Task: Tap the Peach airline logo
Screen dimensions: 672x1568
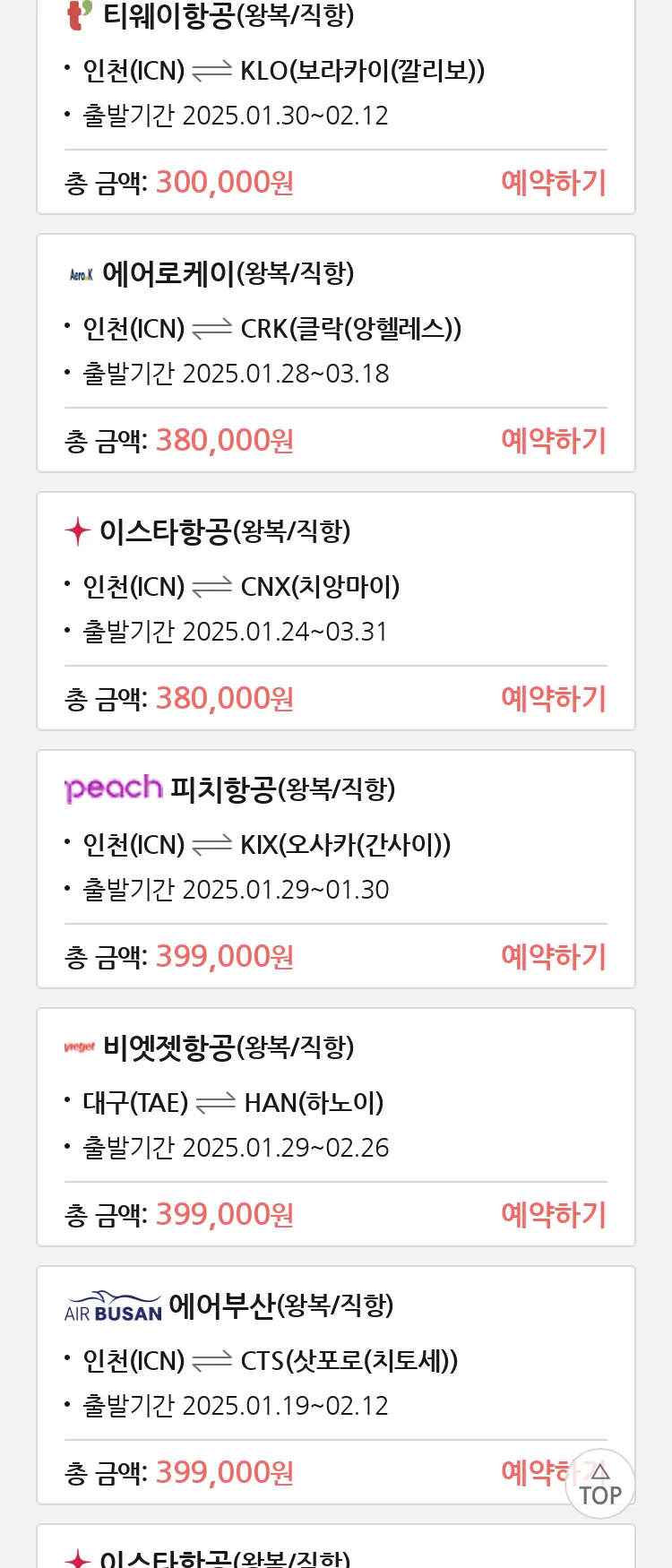Action: pyautogui.click(x=114, y=788)
